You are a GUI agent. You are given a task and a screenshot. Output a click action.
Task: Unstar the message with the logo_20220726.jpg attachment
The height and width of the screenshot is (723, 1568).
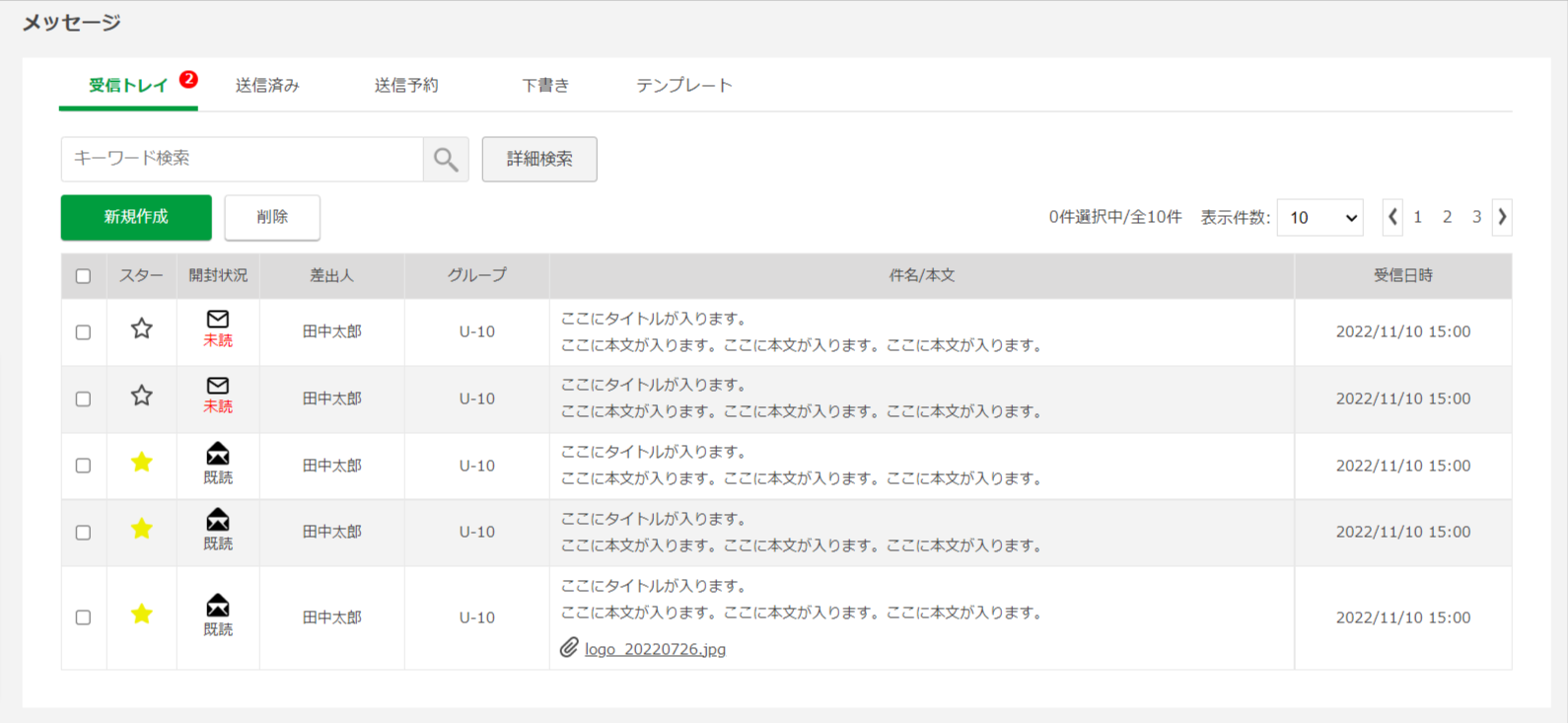click(142, 615)
